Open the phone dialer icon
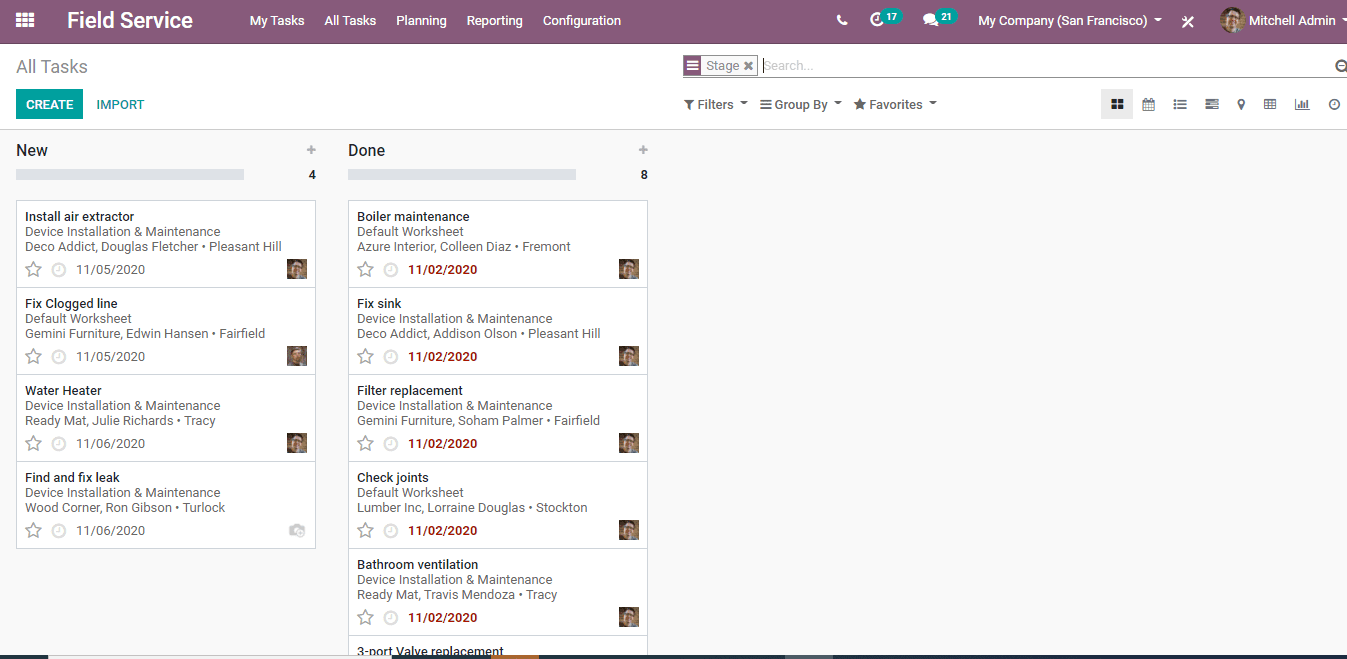Screen dimensions: 1347x659 [x=842, y=20]
